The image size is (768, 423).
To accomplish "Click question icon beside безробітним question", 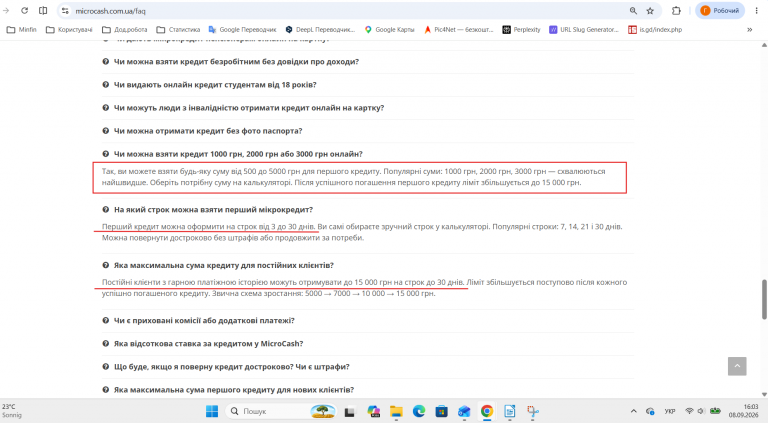I will point(105,62).
